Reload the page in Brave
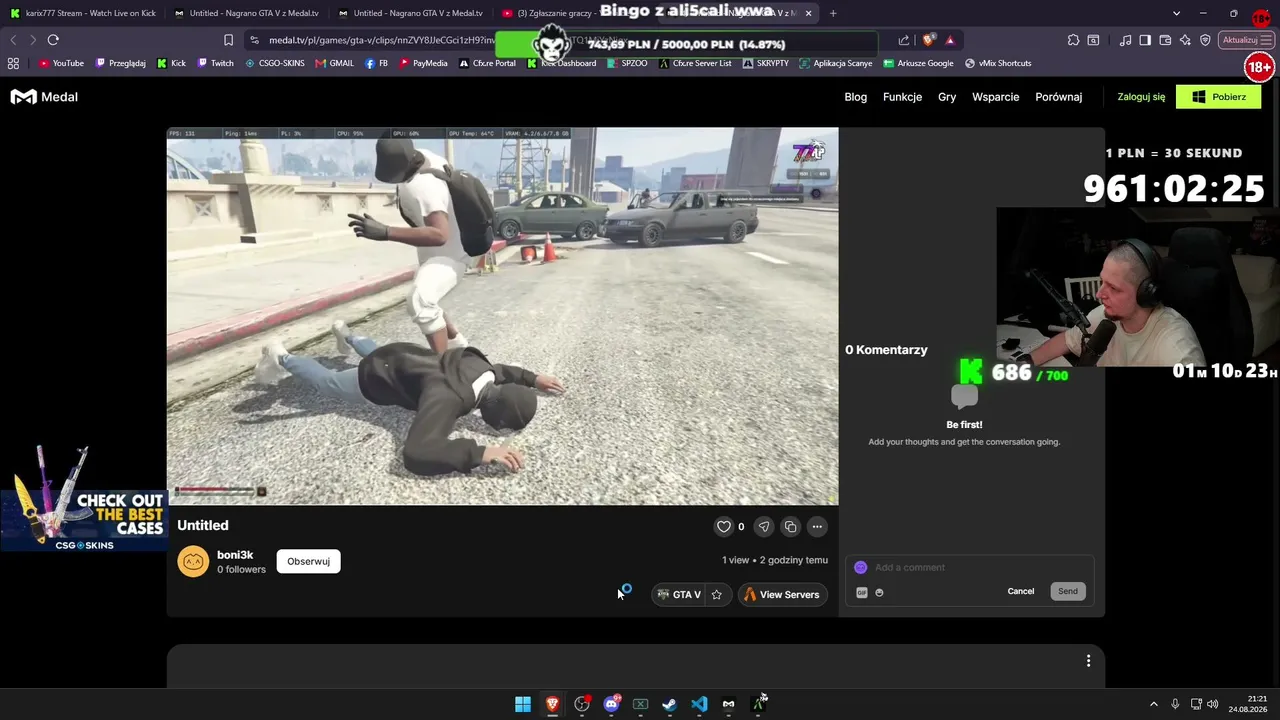 53,40
